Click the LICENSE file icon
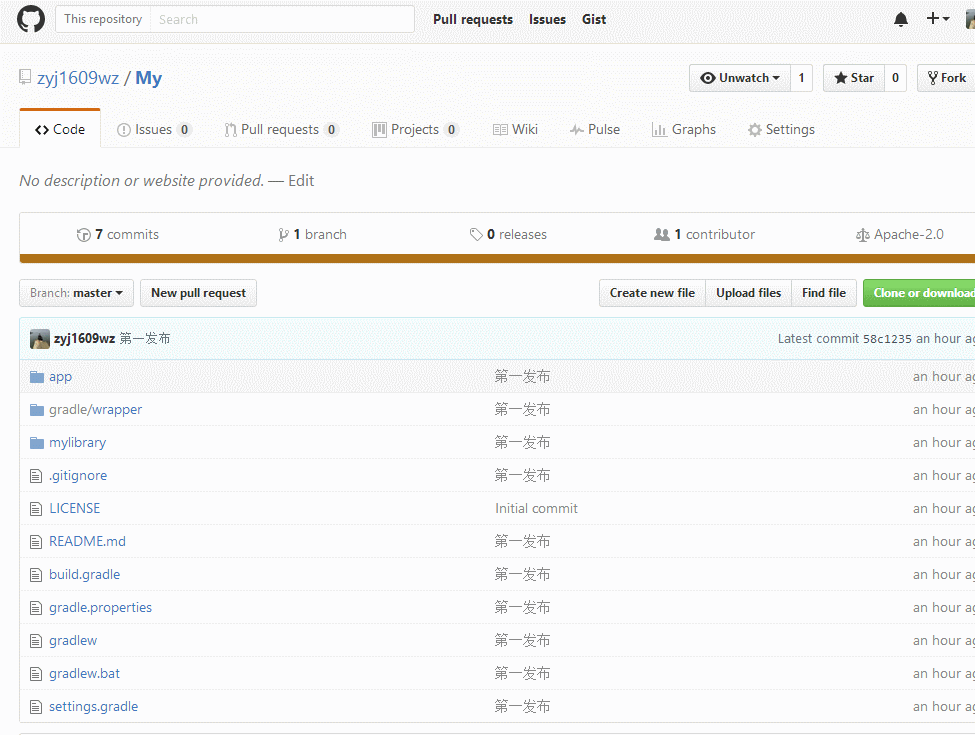975x735 pixels. (x=37, y=509)
